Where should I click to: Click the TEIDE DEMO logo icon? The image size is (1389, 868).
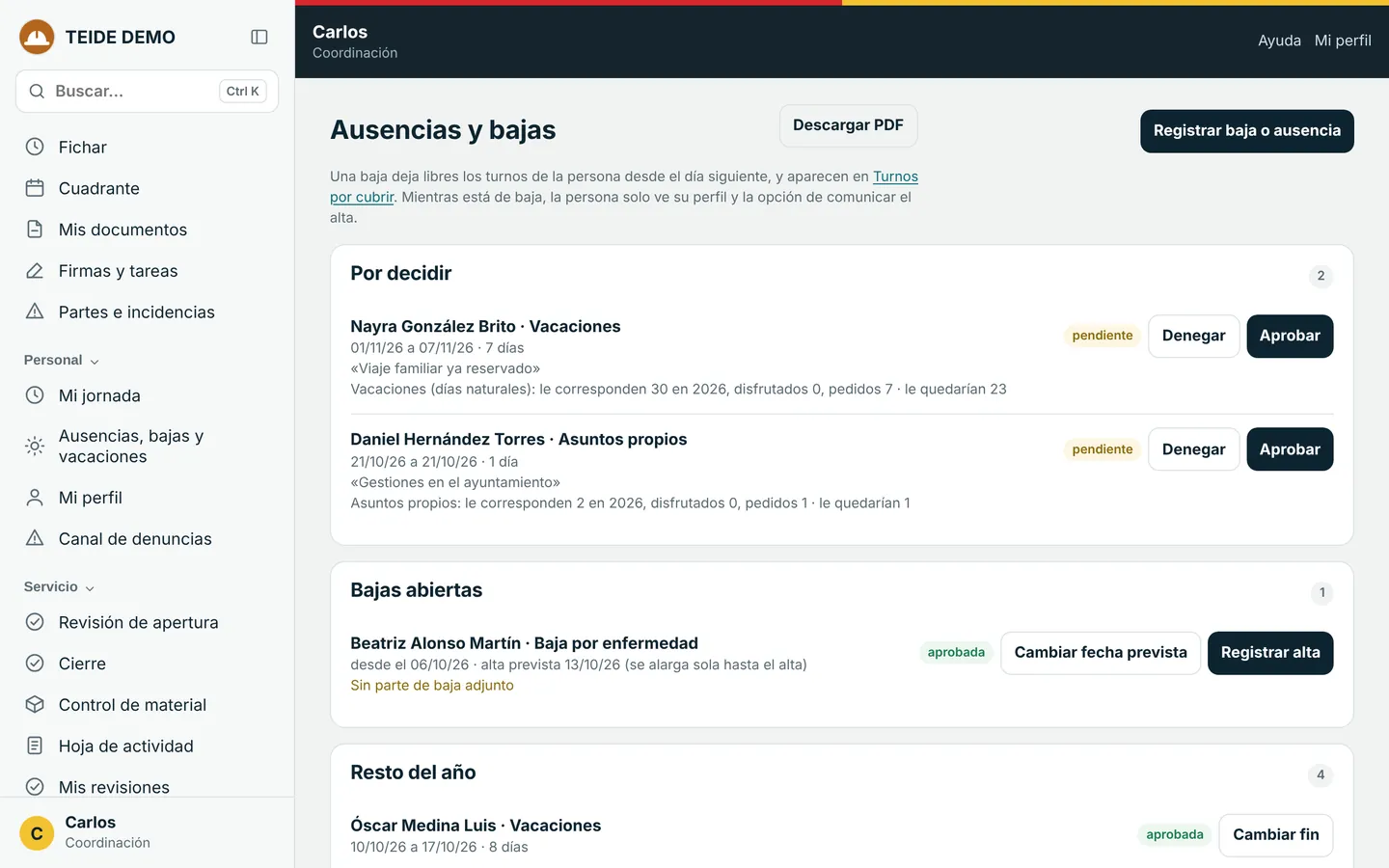[x=37, y=37]
